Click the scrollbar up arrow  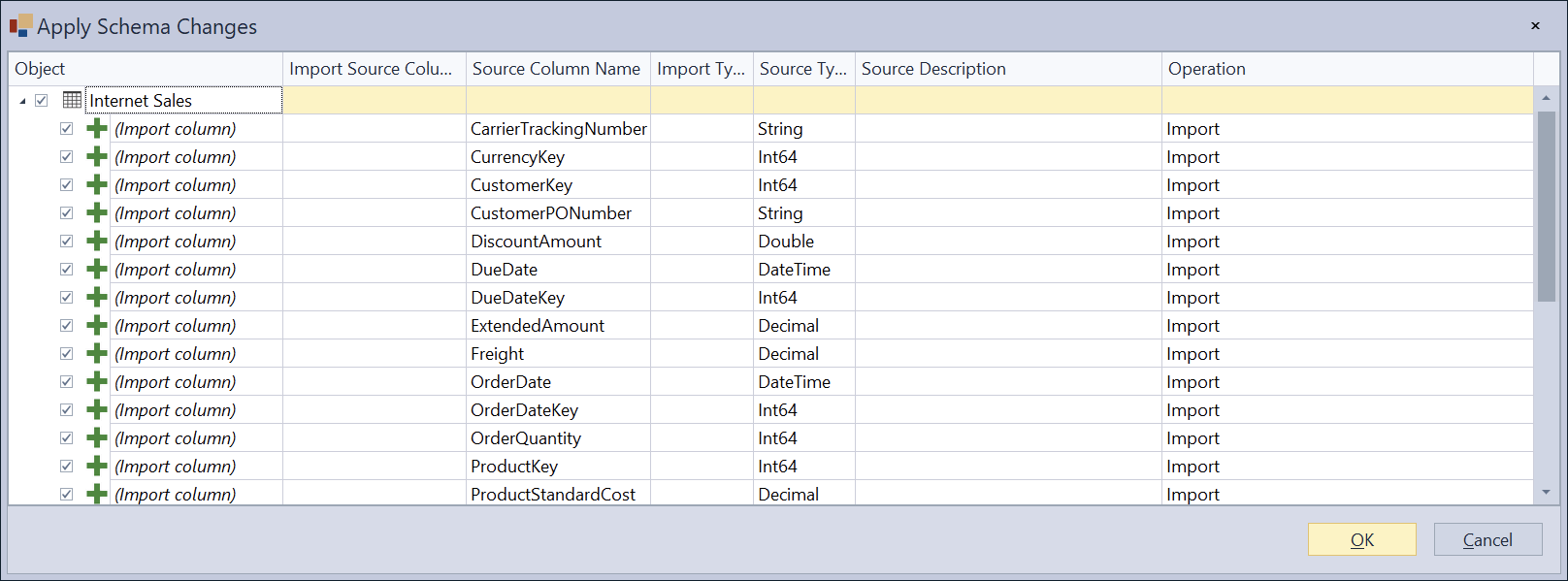(x=1546, y=98)
